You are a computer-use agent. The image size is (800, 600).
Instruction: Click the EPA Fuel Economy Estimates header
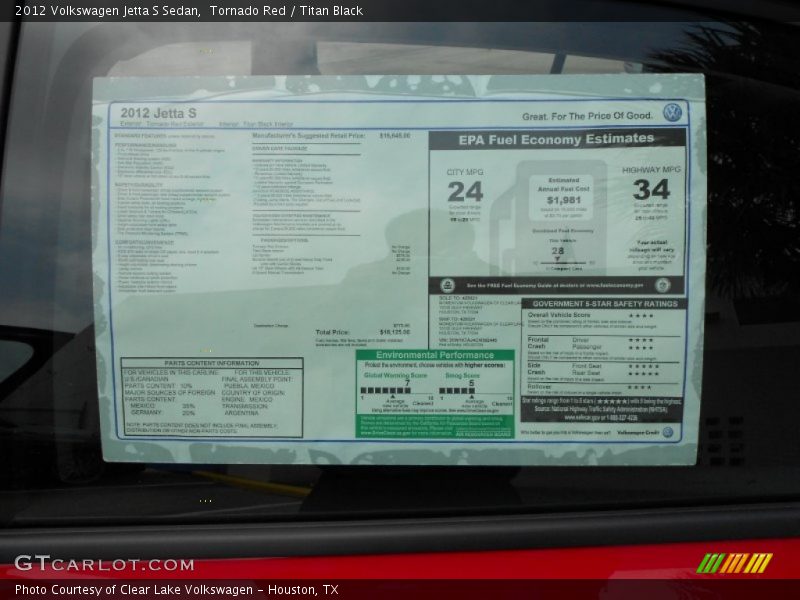coord(556,139)
